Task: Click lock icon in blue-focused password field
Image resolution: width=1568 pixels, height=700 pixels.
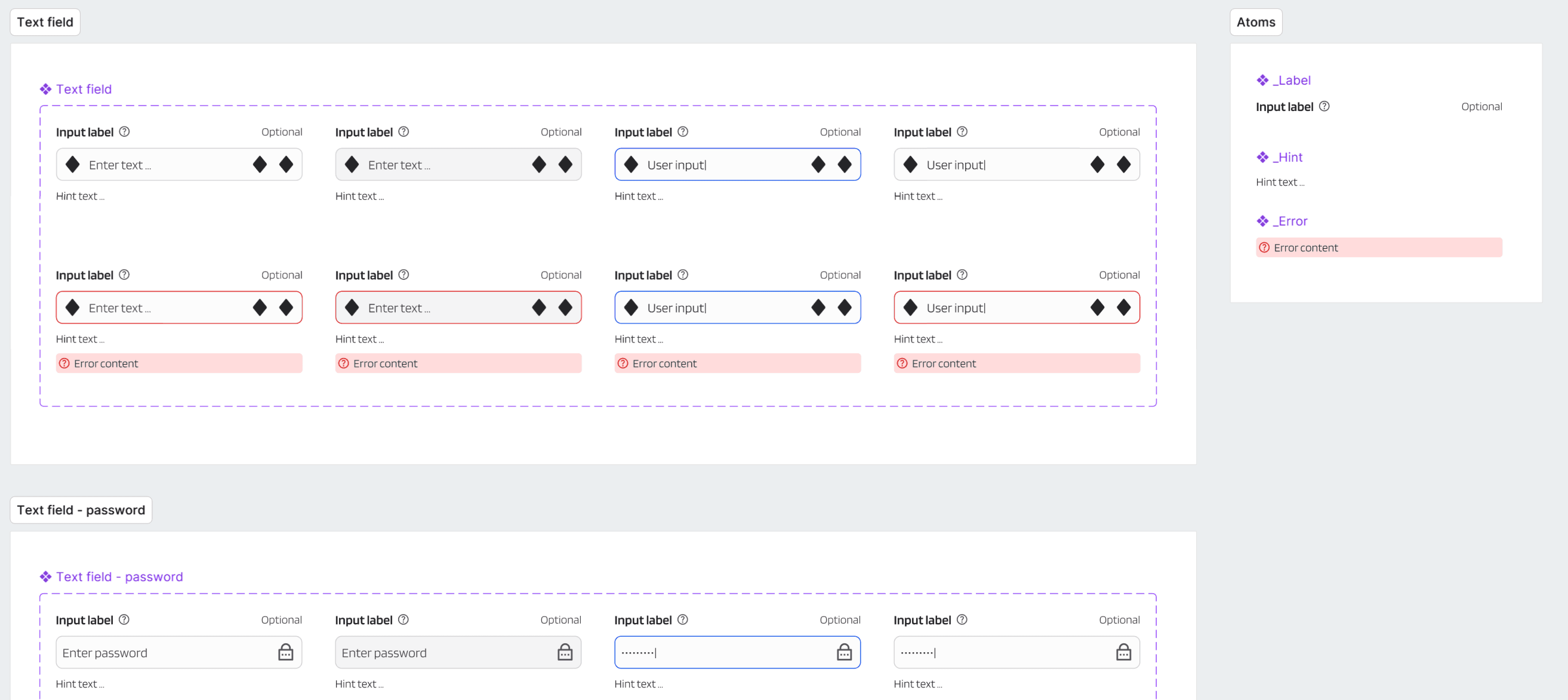Action: pos(844,653)
